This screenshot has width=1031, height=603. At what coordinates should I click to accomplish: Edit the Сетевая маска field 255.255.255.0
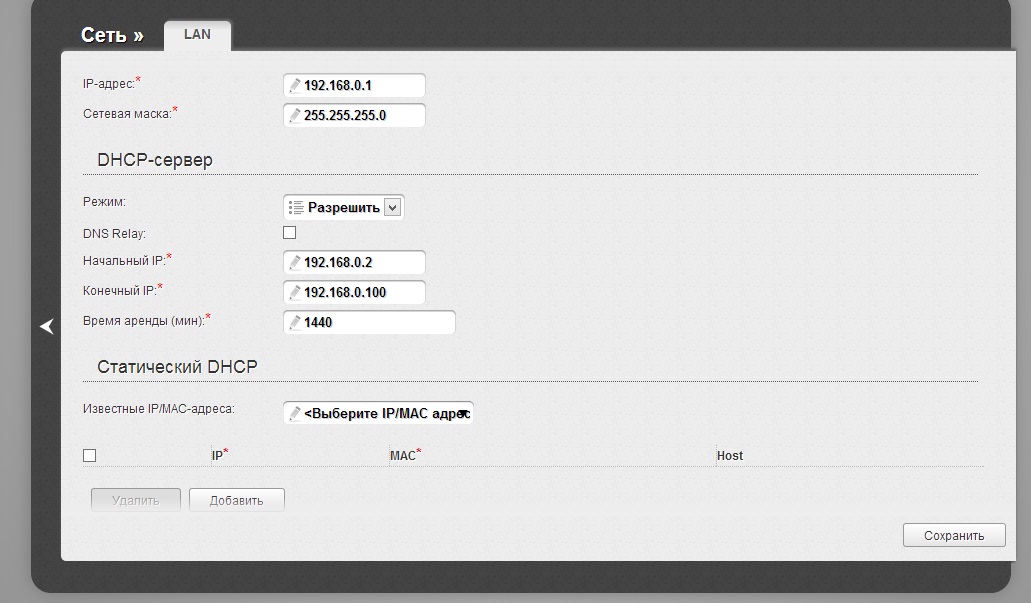354,115
